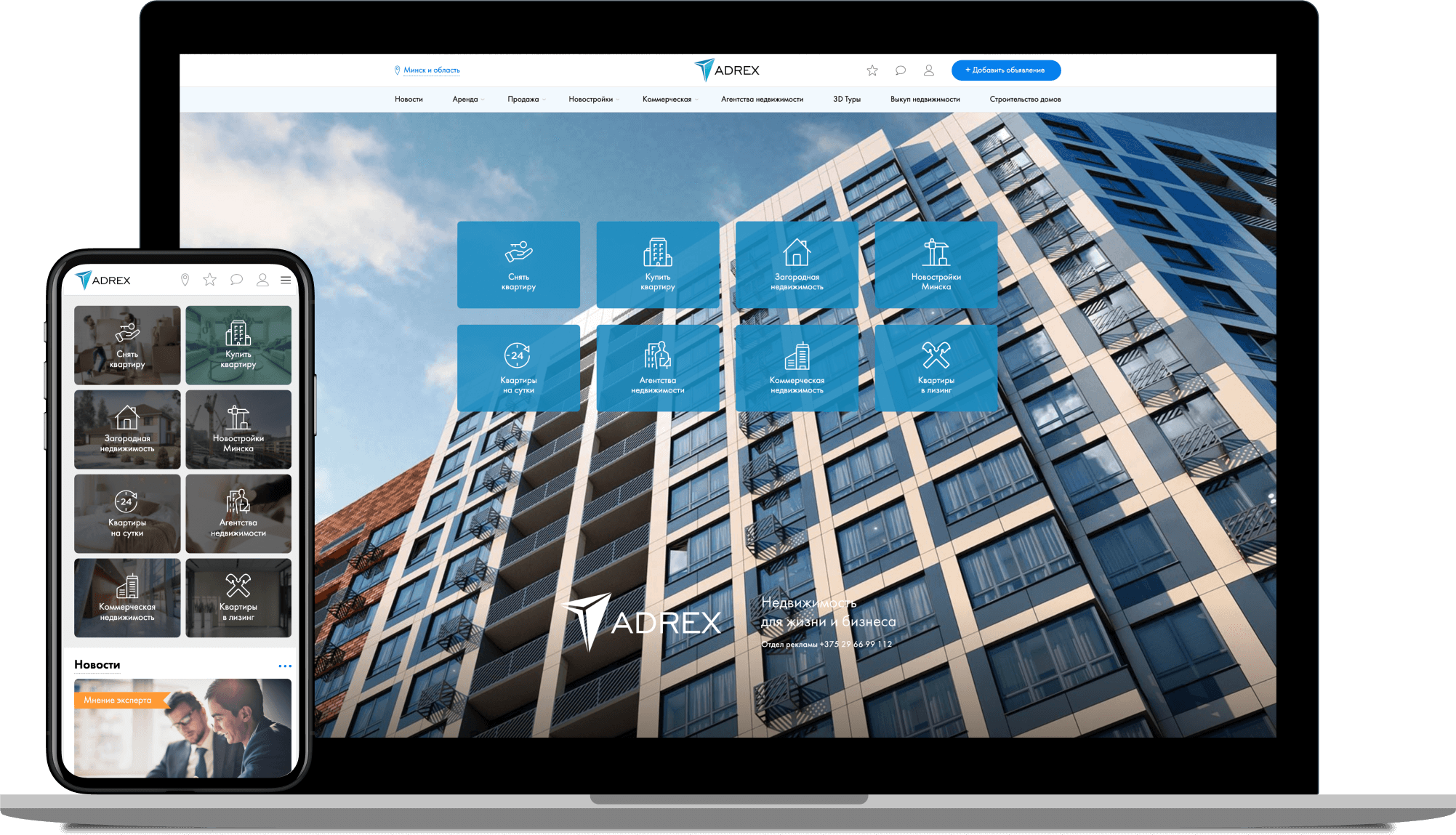This screenshot has height=835, width=1456.
Task: Tap the favorites star icon on phone header
Action: click(x=210, y=280)
